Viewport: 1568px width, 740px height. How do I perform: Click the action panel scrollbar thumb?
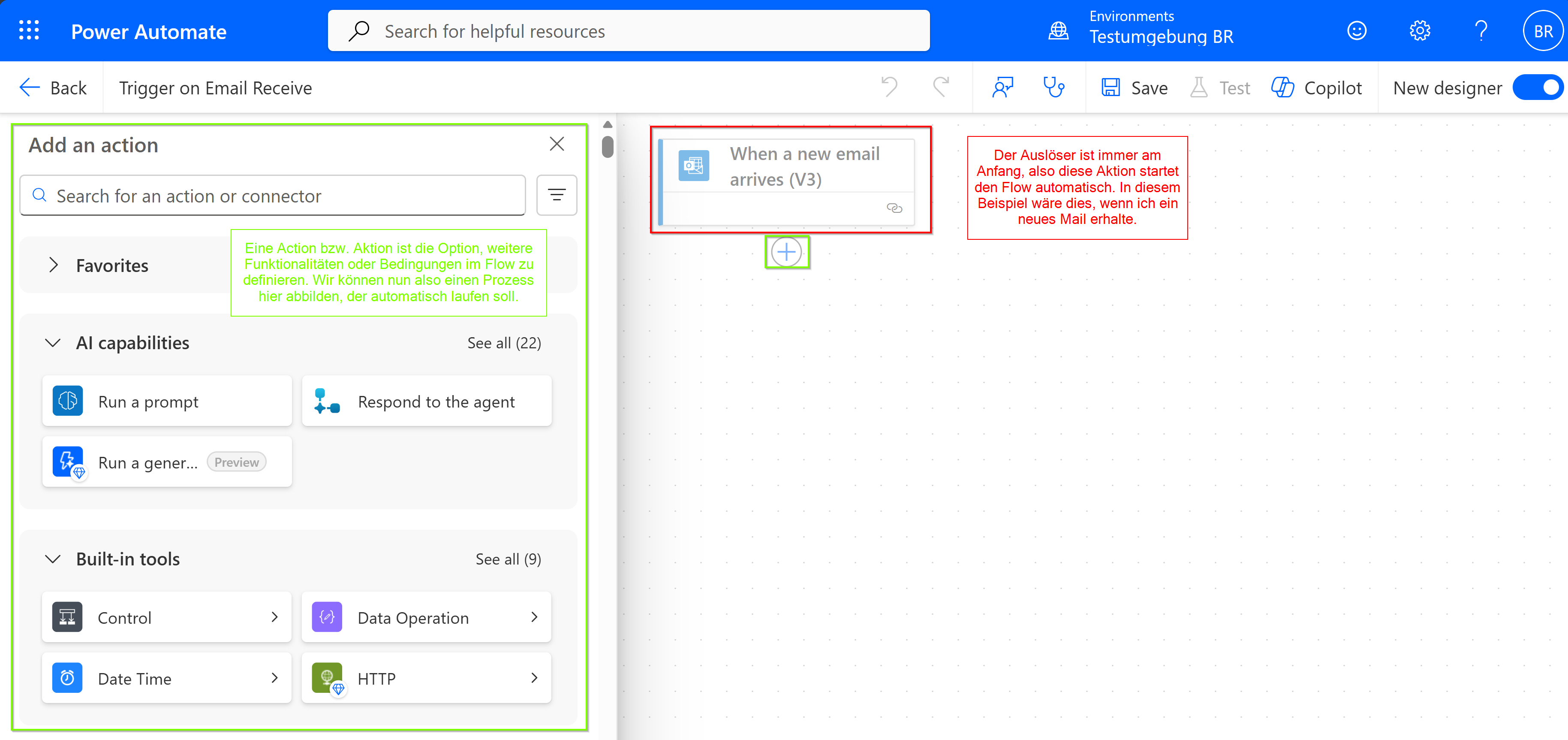pos(607,147)
